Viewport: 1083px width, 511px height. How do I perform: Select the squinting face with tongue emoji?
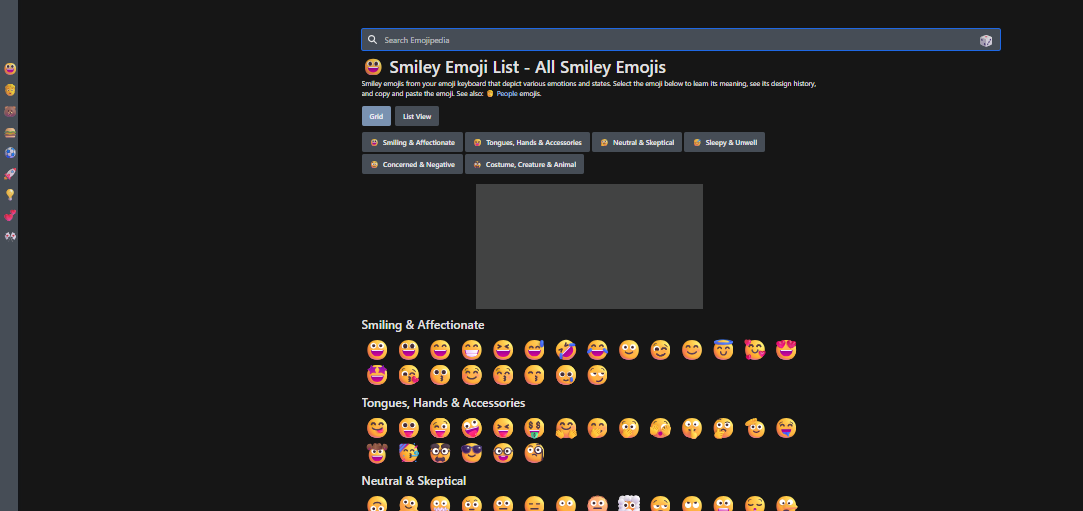click(x=503, y=428)
